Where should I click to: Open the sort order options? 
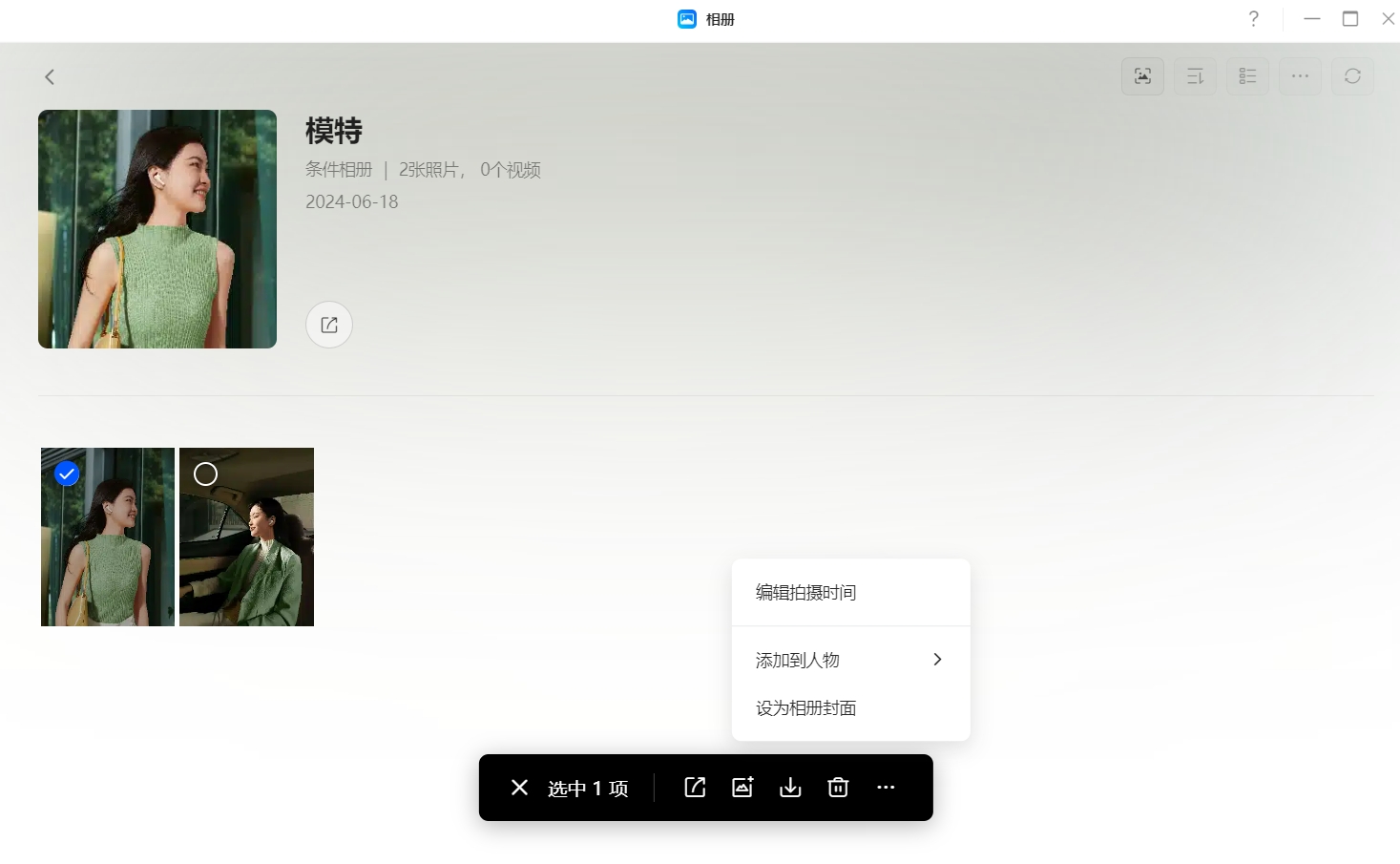[1195, 76]
